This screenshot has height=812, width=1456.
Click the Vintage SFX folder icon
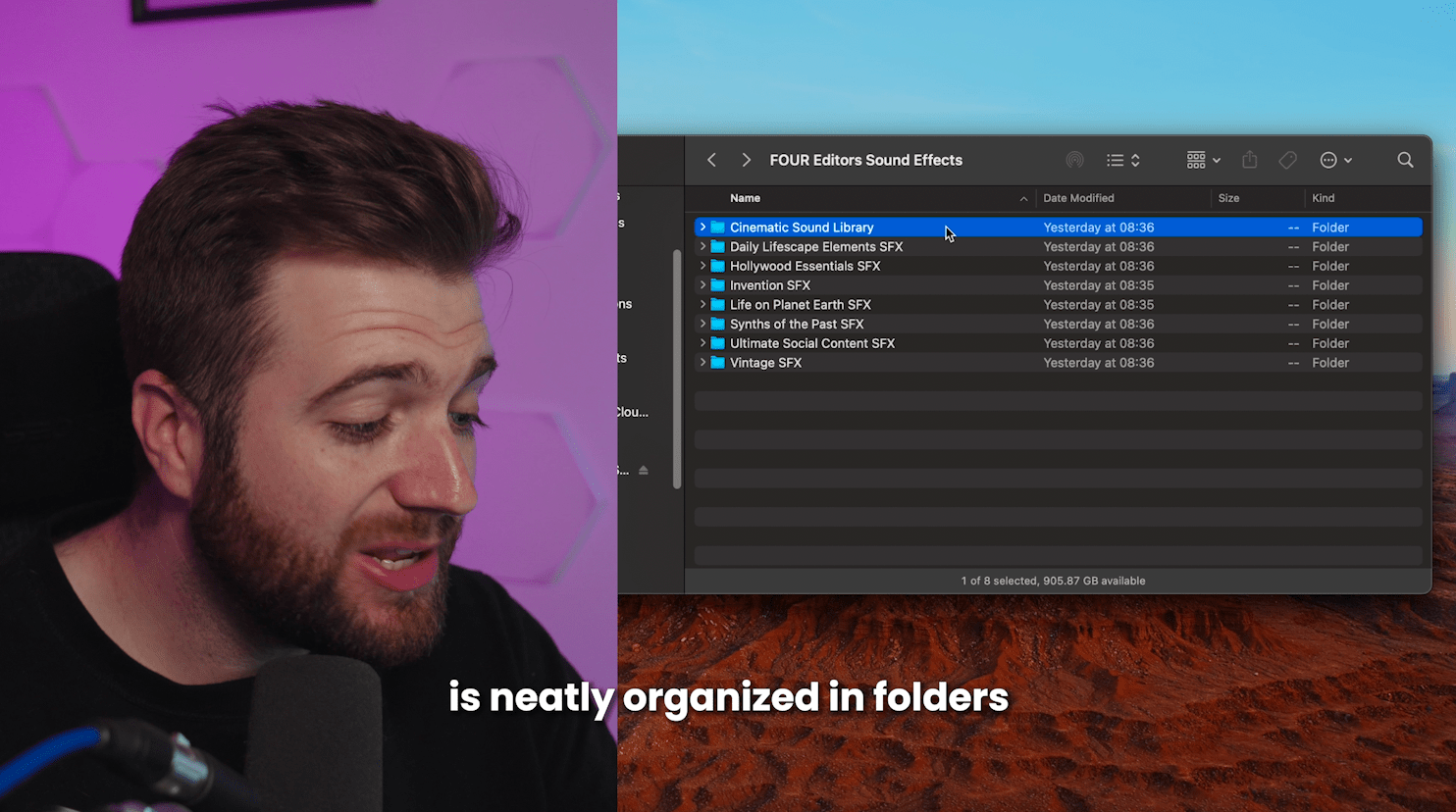tap(718, 363)
